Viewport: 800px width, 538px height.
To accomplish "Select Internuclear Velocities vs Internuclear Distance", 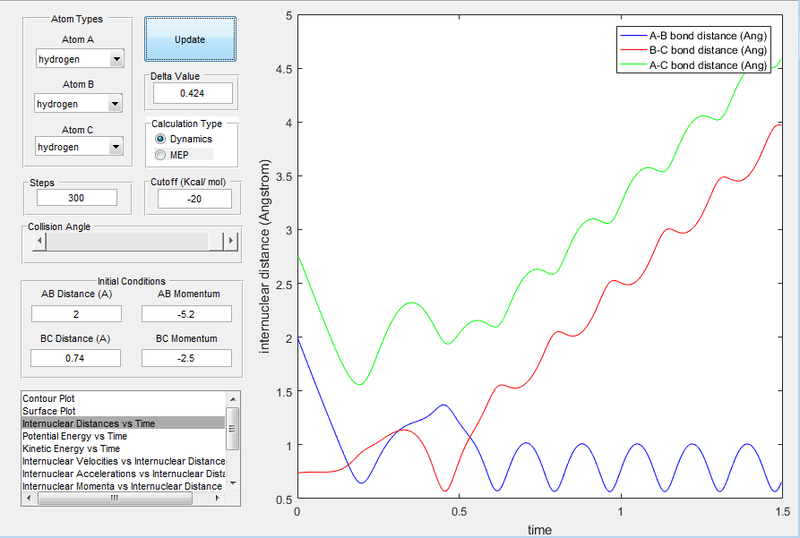I will coord(123,461).
